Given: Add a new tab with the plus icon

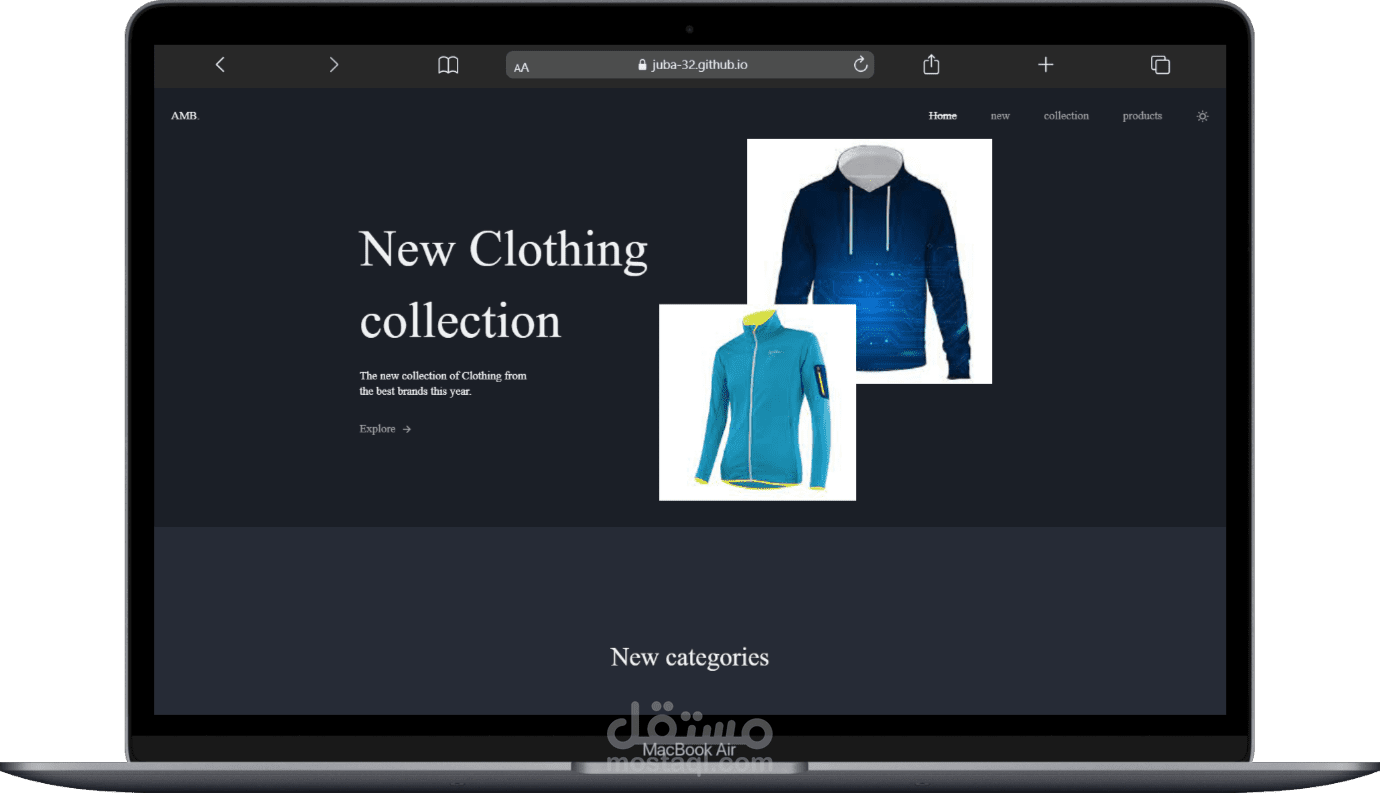Looking at the screenshot, I should tap(1045, 65).
